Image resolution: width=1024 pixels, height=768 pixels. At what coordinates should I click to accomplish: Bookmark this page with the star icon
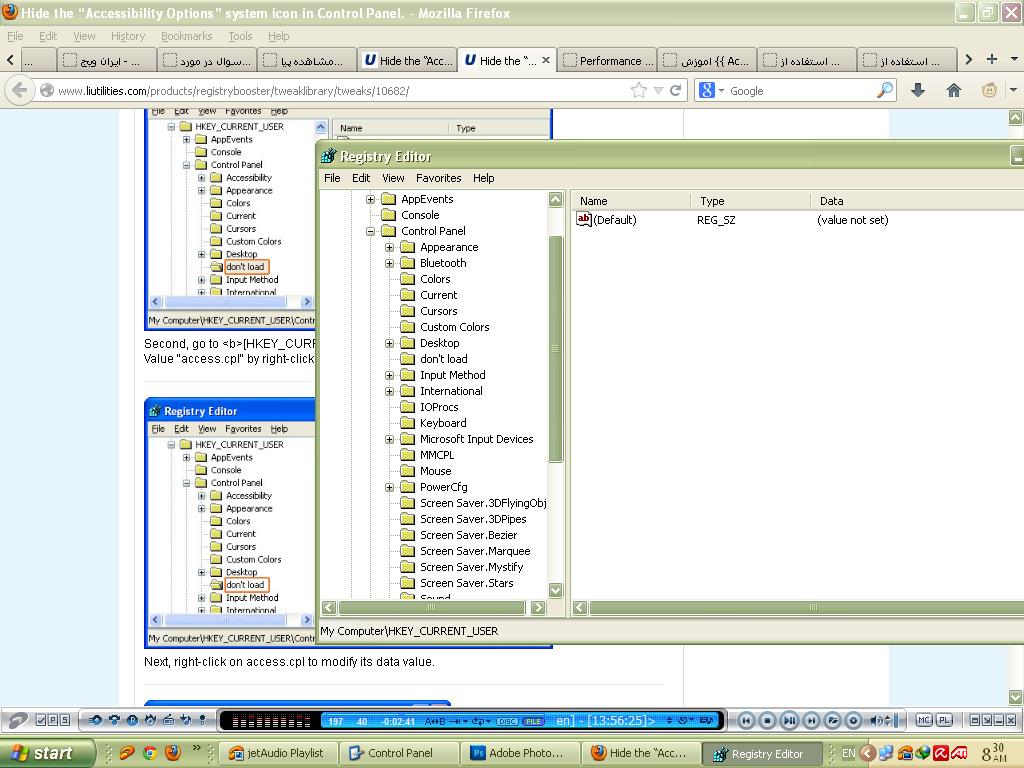(639, 90)
